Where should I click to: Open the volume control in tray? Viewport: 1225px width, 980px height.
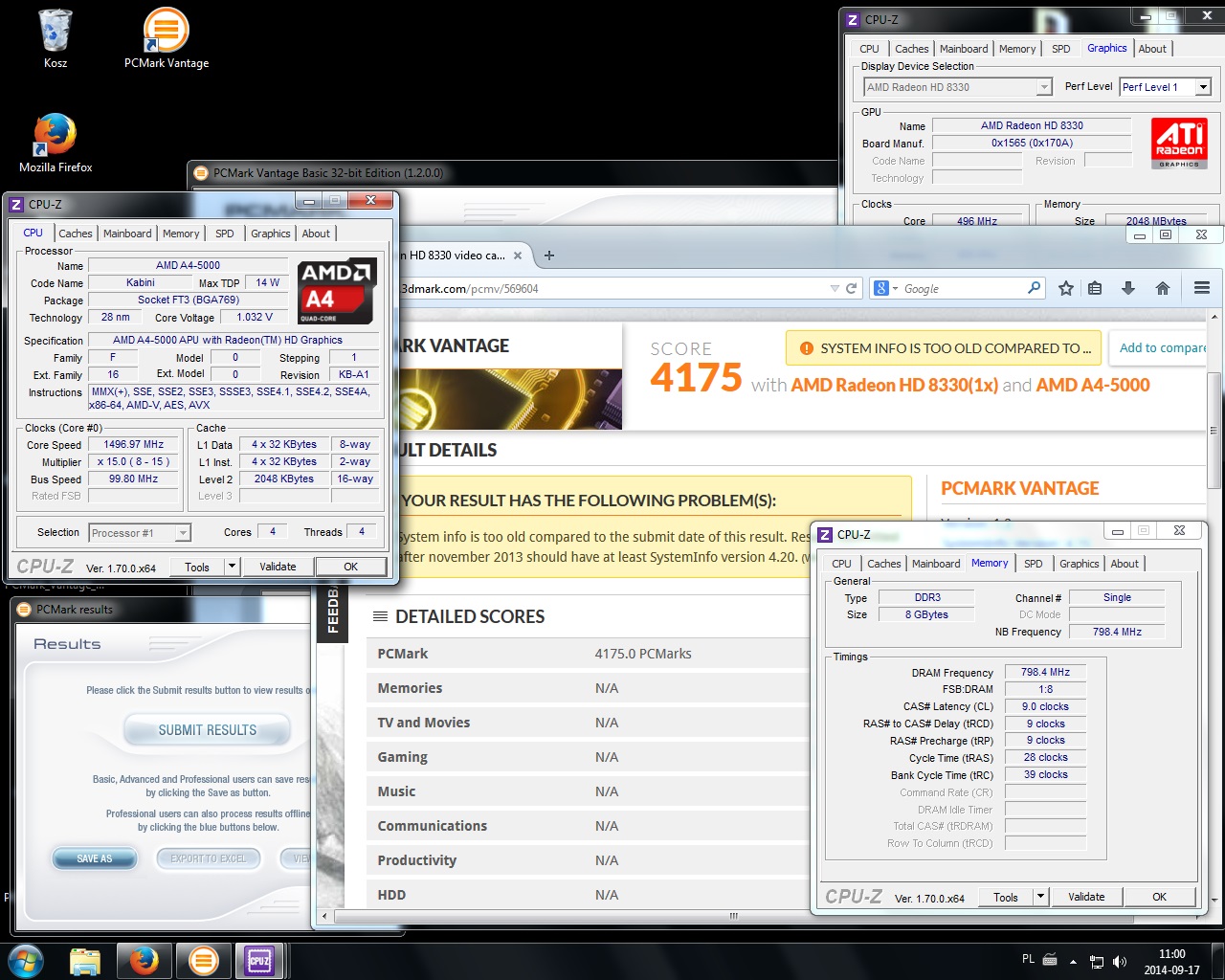coord(1120,962)
